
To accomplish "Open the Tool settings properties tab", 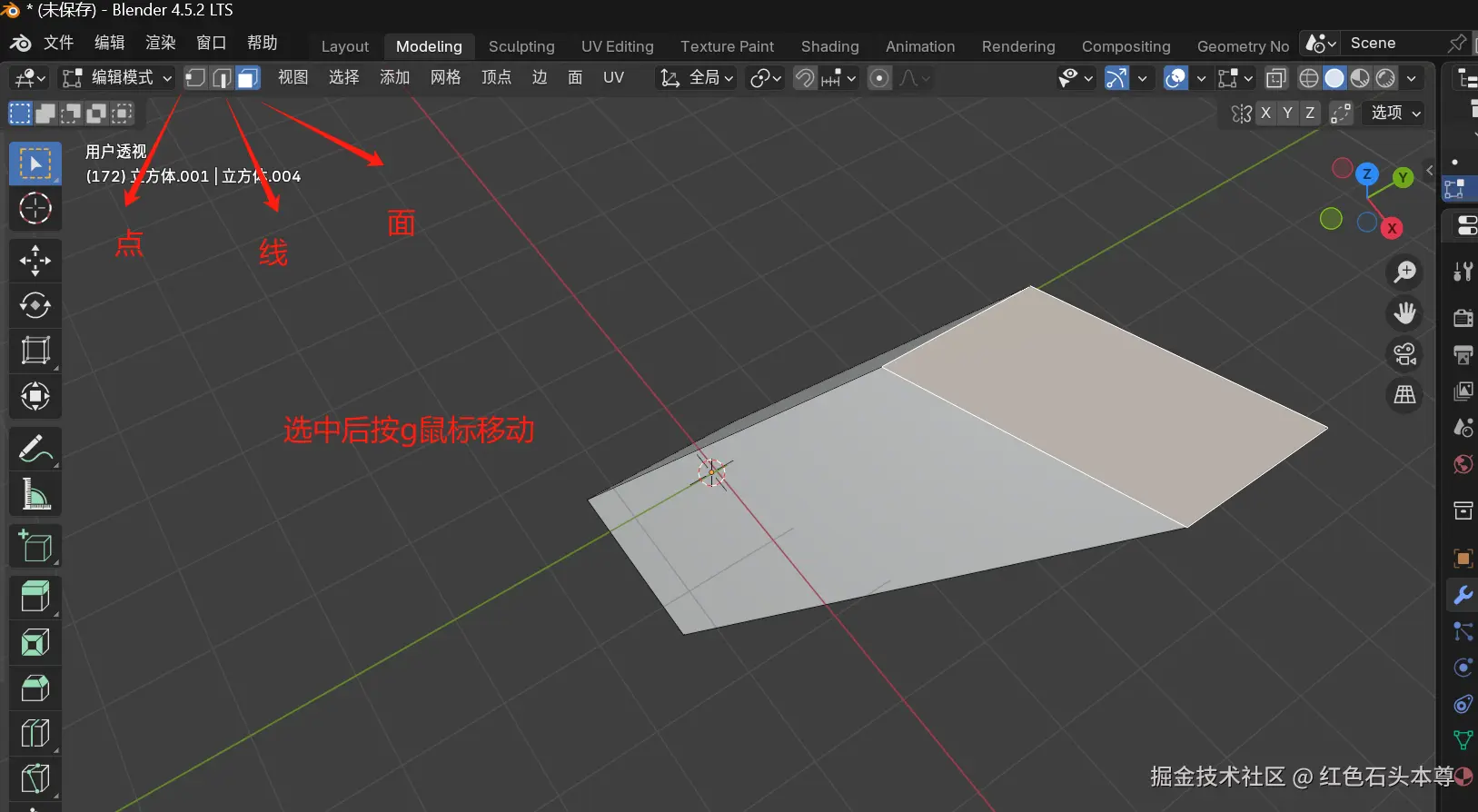I will pos(1463,272).
